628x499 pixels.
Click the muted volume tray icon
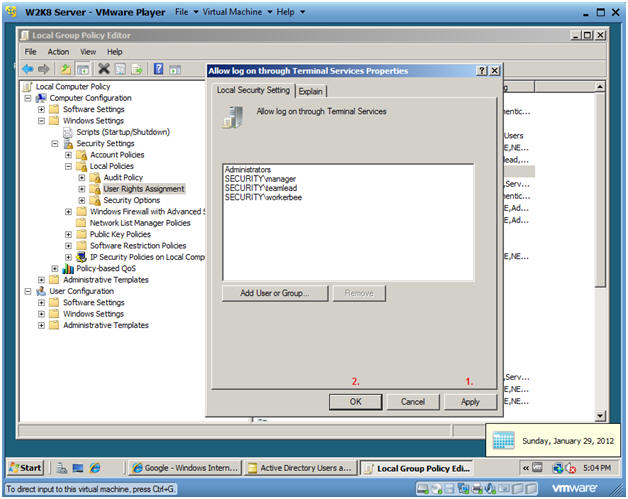pos(570,468)
